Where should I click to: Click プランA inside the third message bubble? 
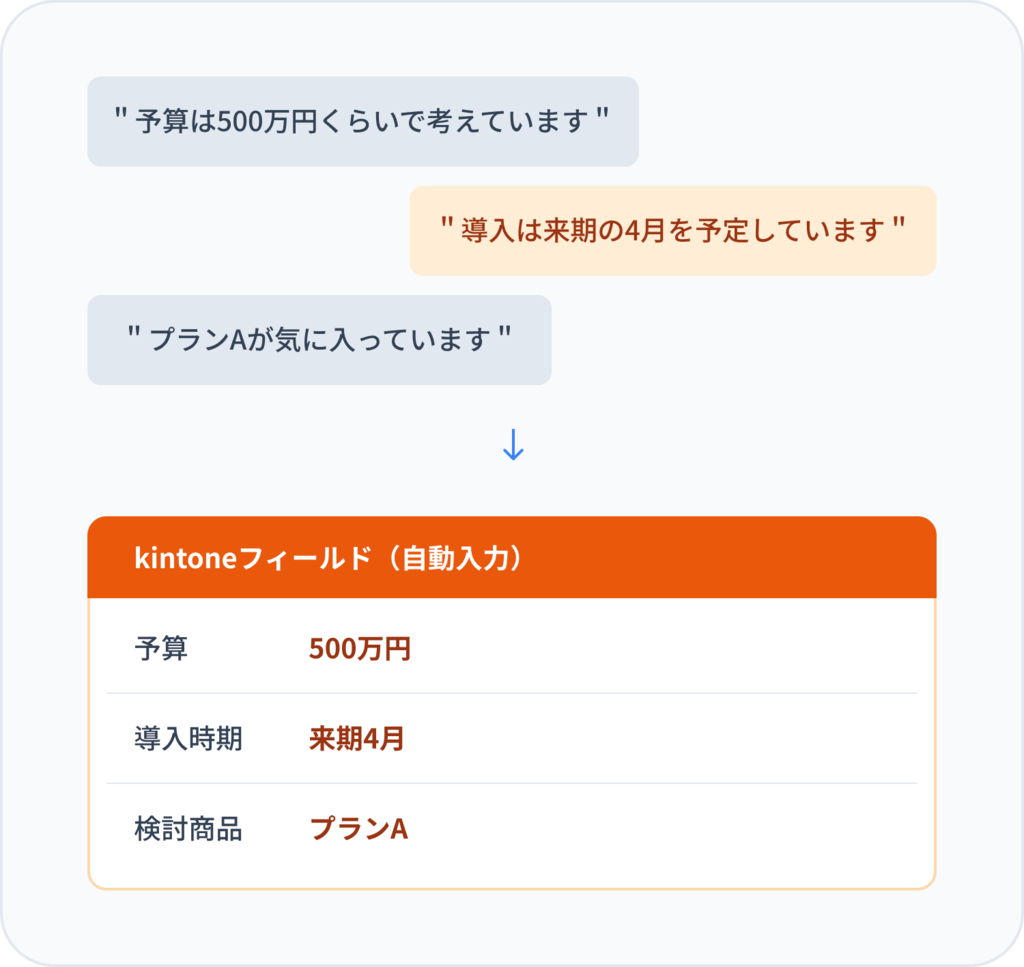tap(198, 340)
